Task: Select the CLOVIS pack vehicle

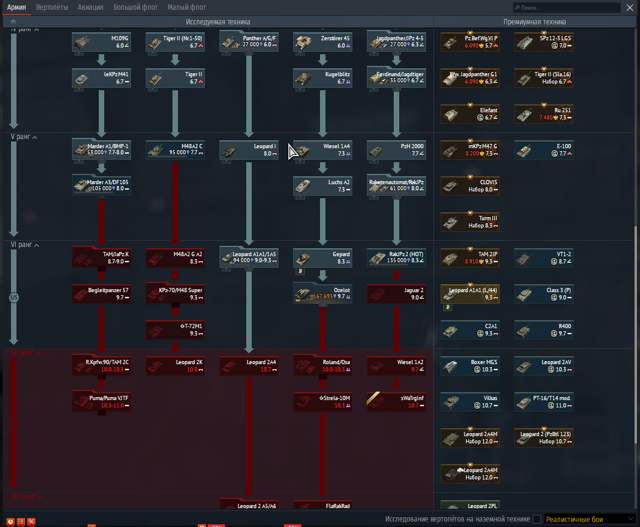Action: [x=470, y=186]
